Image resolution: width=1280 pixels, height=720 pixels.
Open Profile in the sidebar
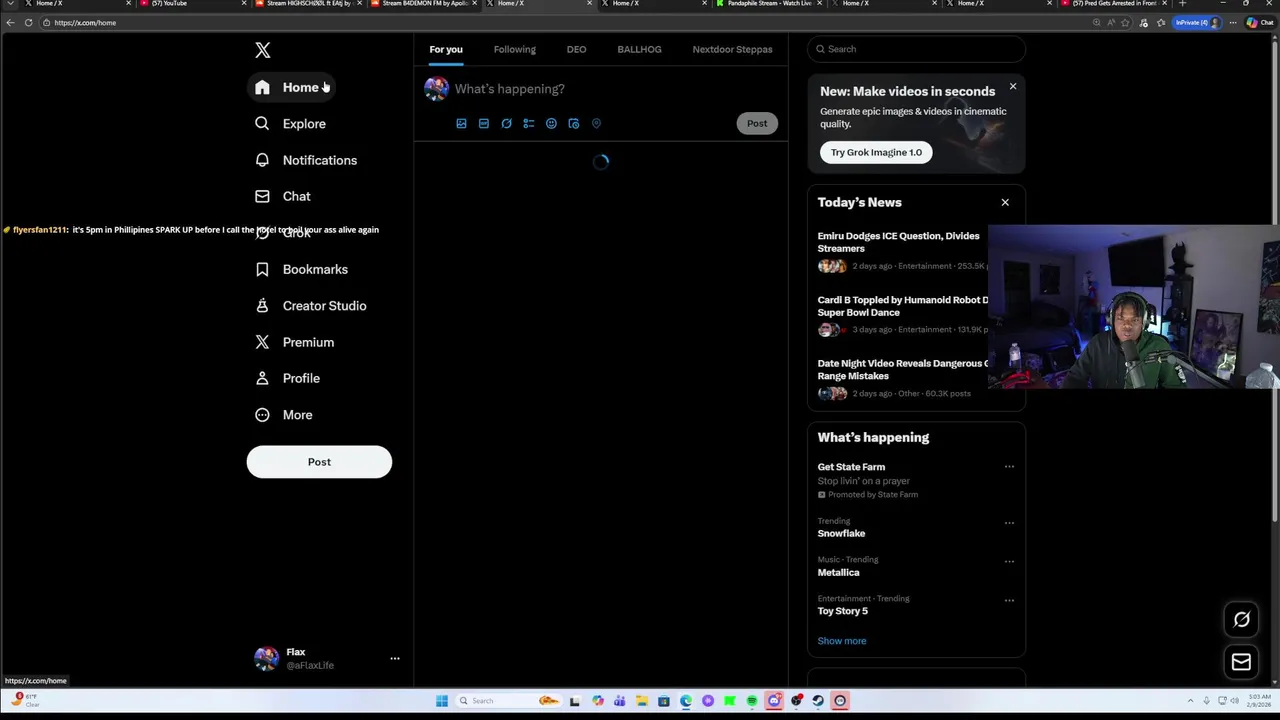tap(287, 378)
